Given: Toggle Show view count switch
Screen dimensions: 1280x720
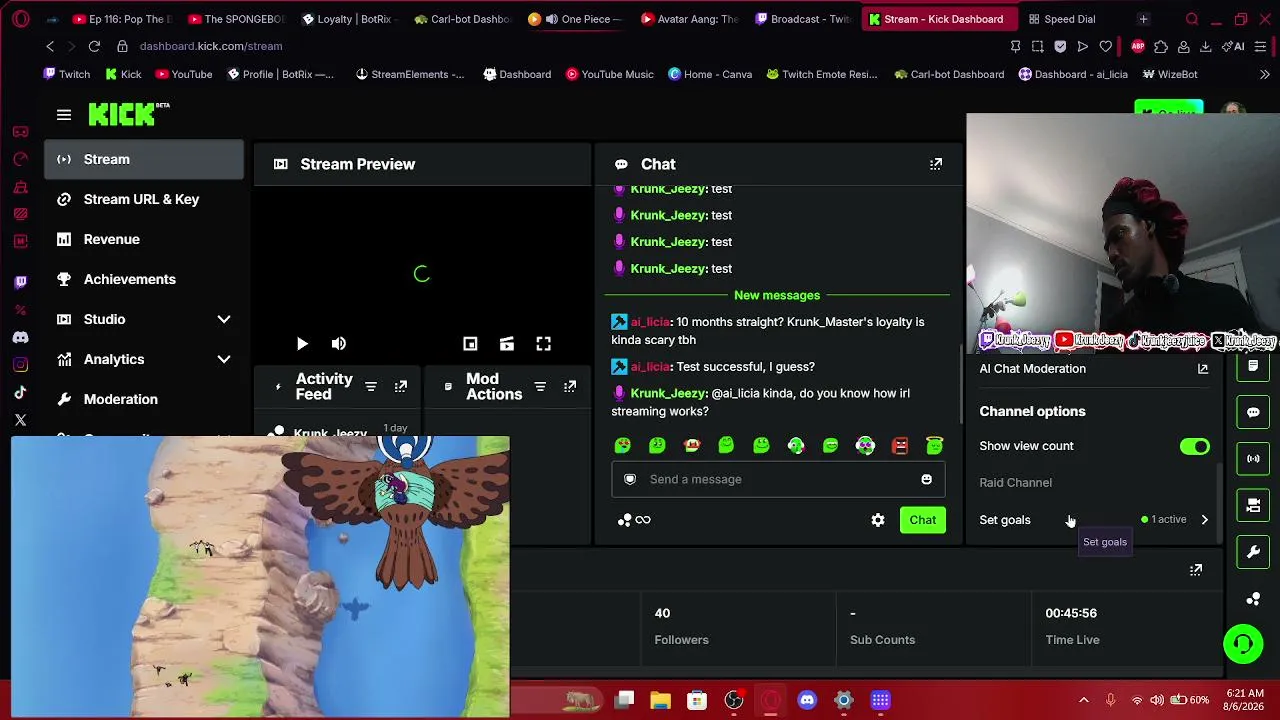Looking at the screenshot, I should (x=1194, y=447).
